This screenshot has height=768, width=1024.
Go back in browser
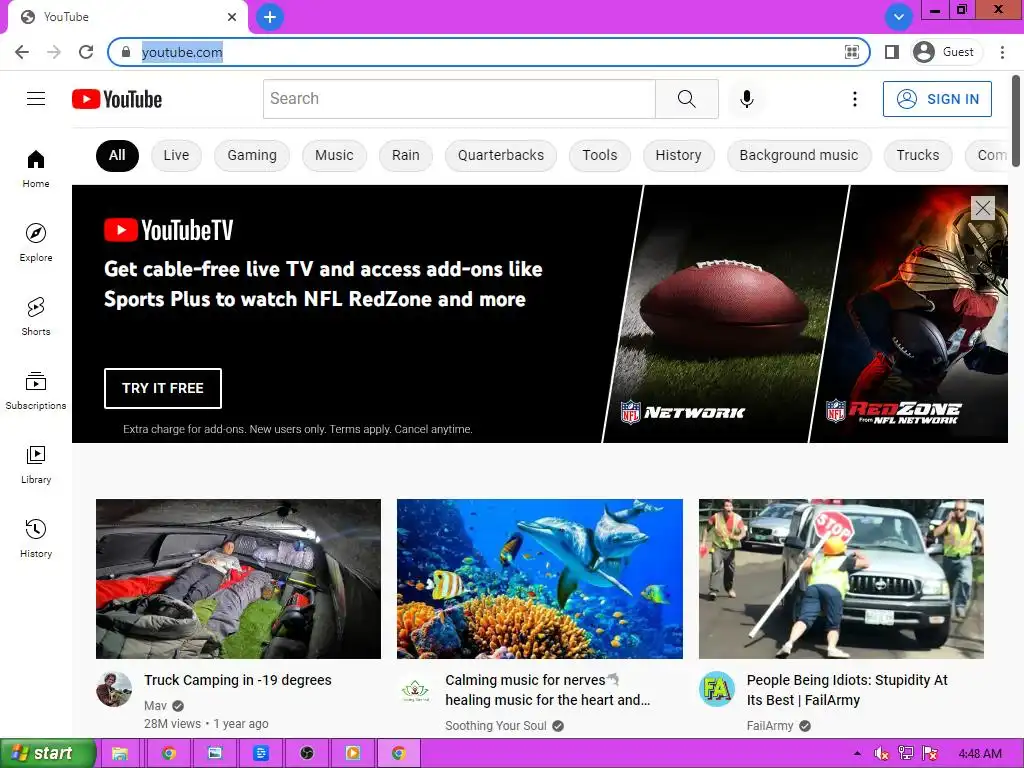pos(22,52)
